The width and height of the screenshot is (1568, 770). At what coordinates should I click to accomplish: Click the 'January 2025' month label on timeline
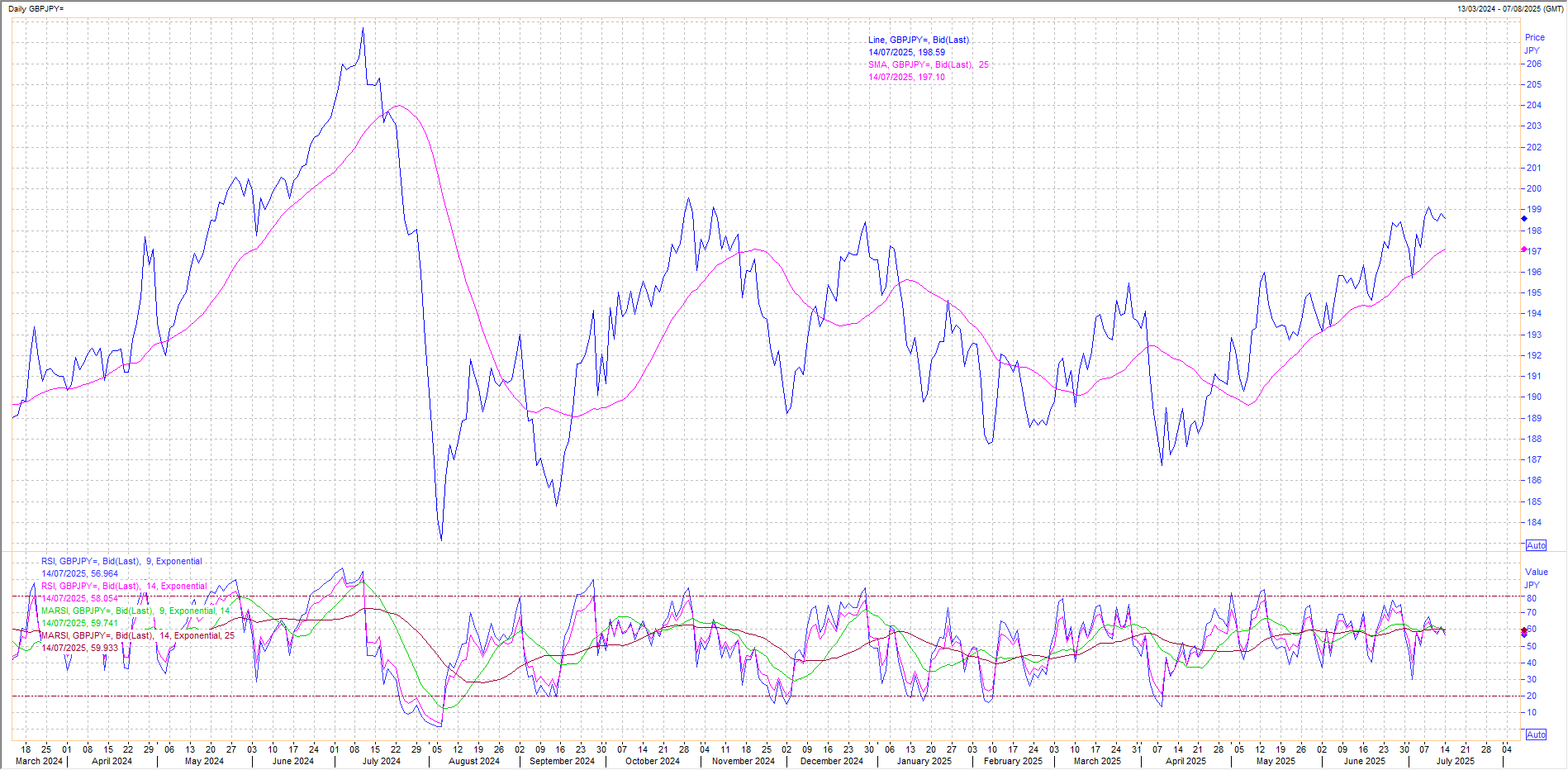(x=924, y=762)
